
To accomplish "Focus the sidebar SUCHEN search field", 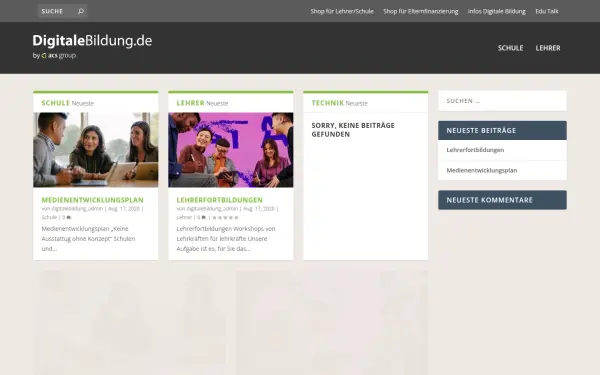I will pyautogui.click(x=502, y=101).
